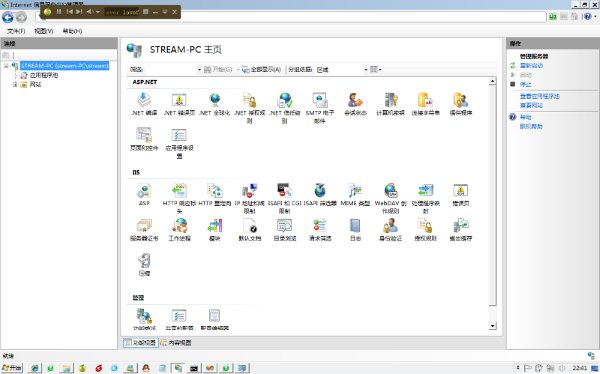
Task: Open the 功能委派 (Feature Delegation) management feature
Action: (x=144, y=319)
